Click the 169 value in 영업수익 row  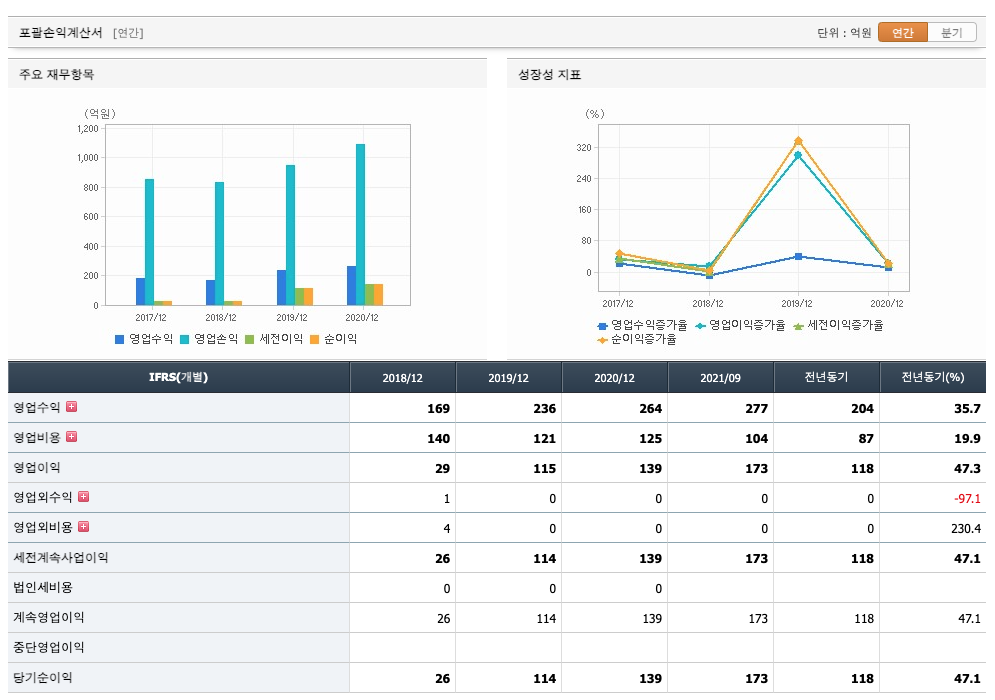tap(438, 409)
